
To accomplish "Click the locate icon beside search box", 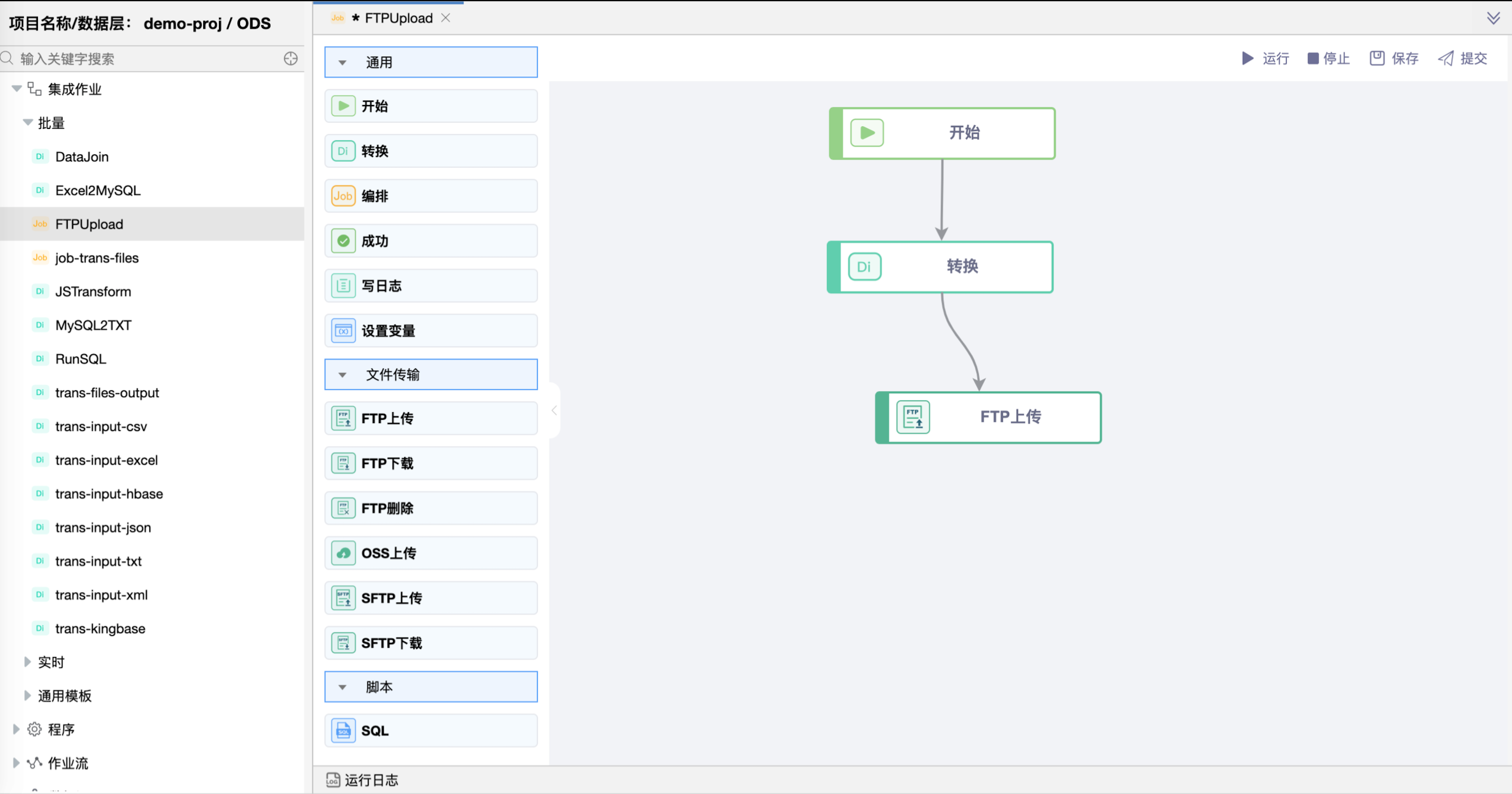I will click(x=290, y=58).
